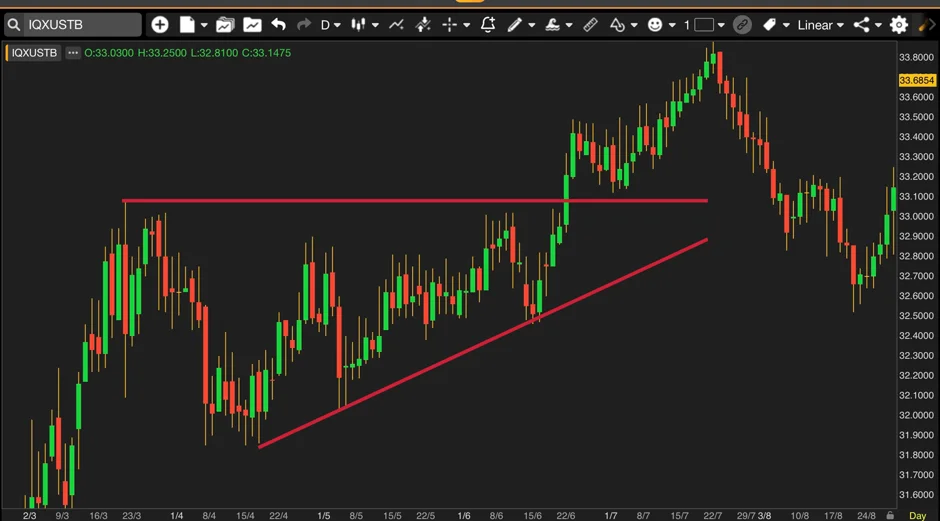Click the add (plus) button in the toolbar
Image resolution: width=940 pixels, height=521 pixels.
pos(159,25)
